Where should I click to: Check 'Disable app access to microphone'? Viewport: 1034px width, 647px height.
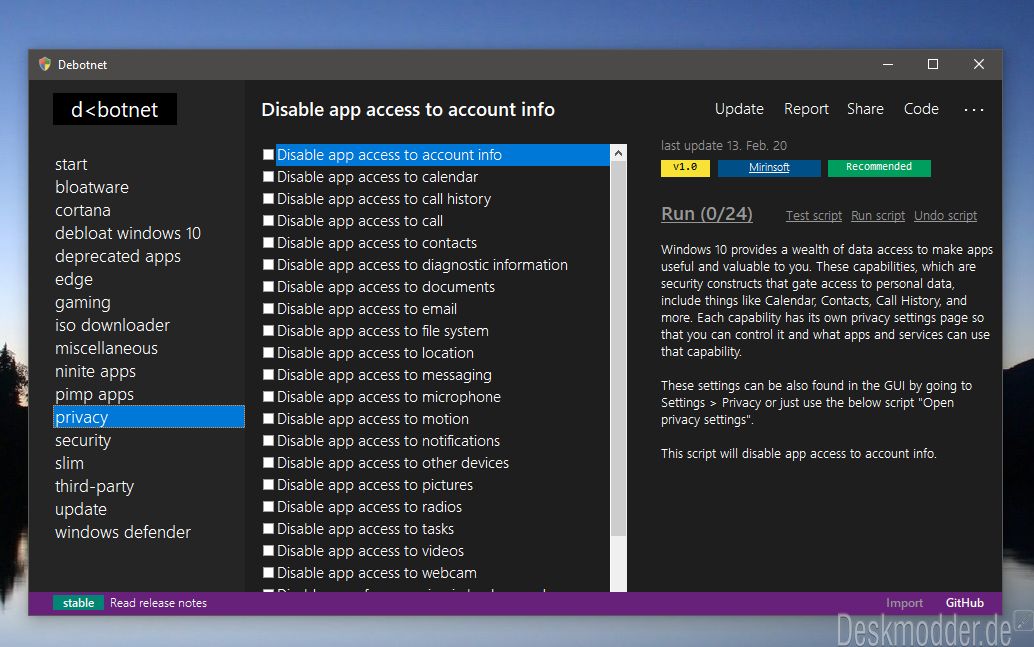tap(268, 396)
